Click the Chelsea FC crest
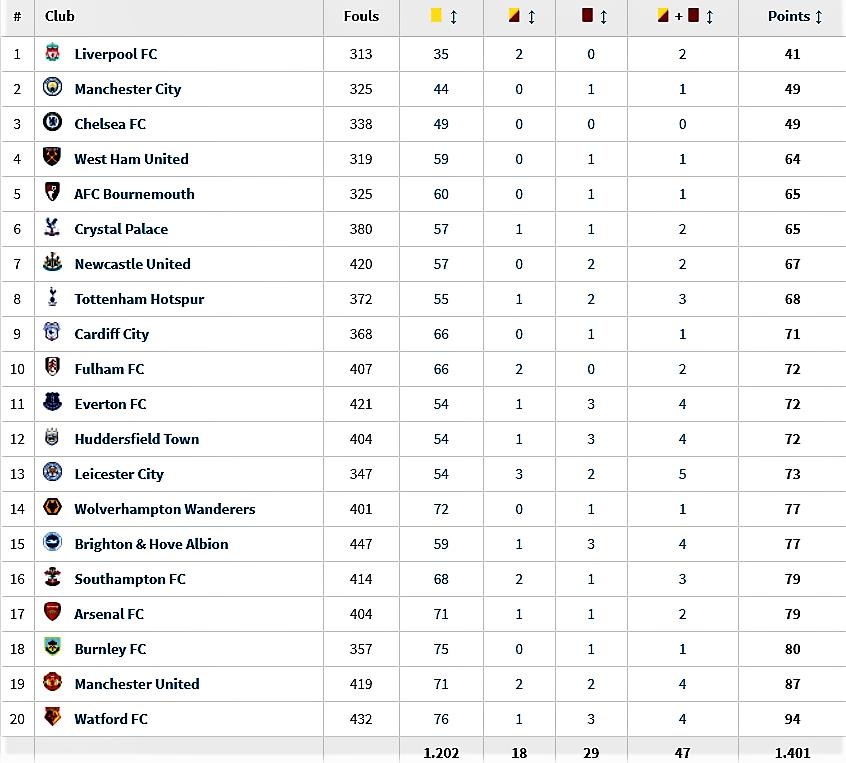This screenshot has width=846, height=763. coord(52,124)
